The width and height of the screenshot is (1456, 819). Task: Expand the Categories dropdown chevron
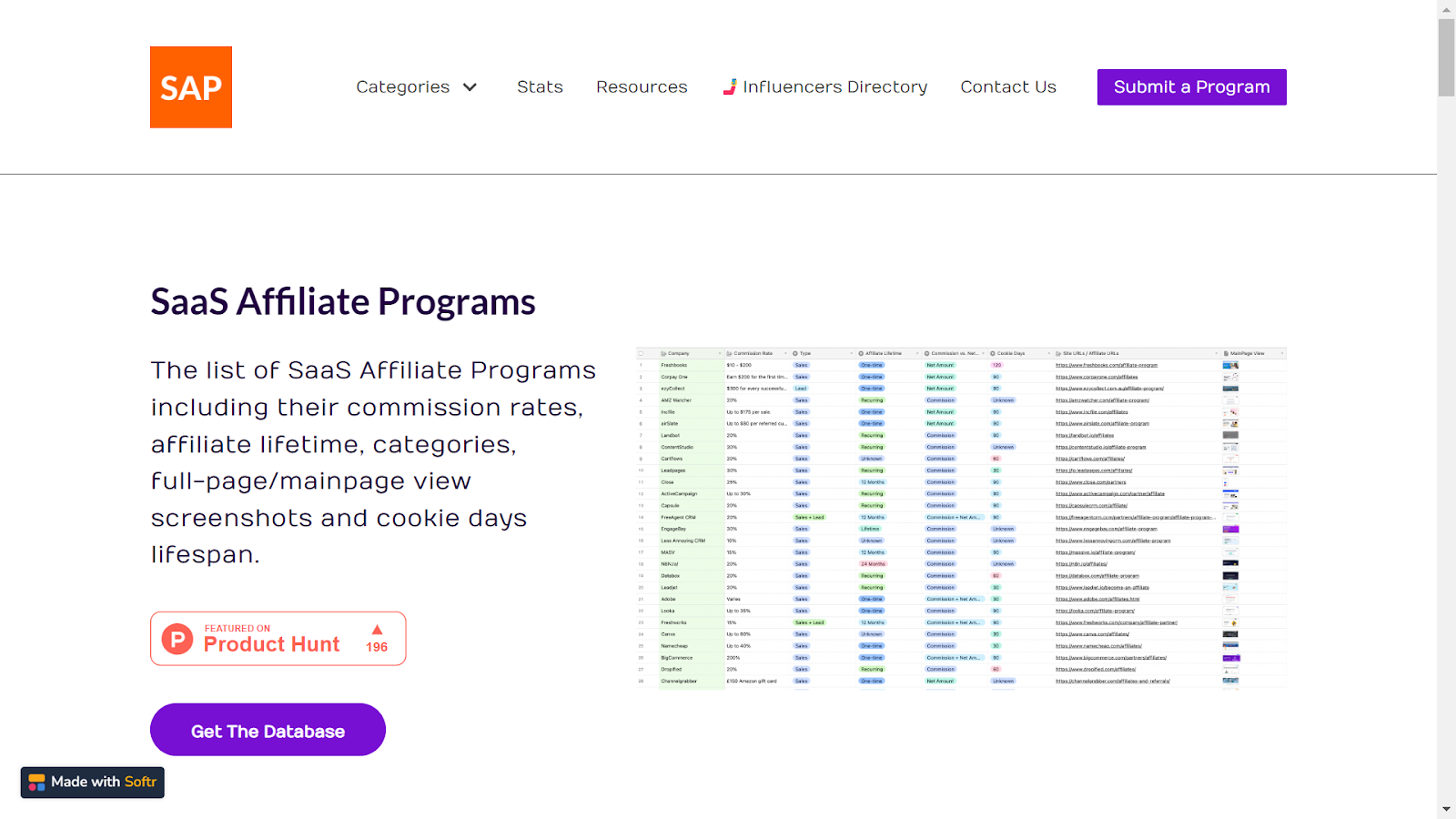[x=470, y=87]
